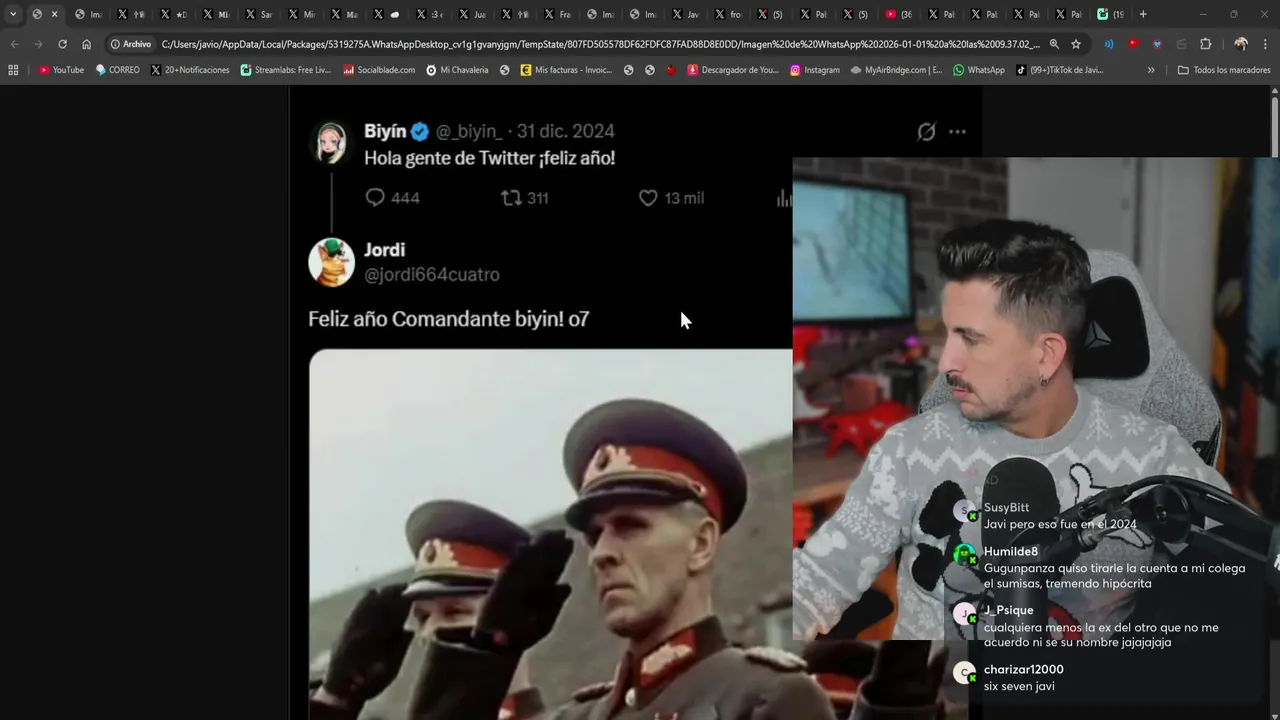Open the 'Mi Chavaleria' bookmark
Screen dimensions: 1280x720
457,70
